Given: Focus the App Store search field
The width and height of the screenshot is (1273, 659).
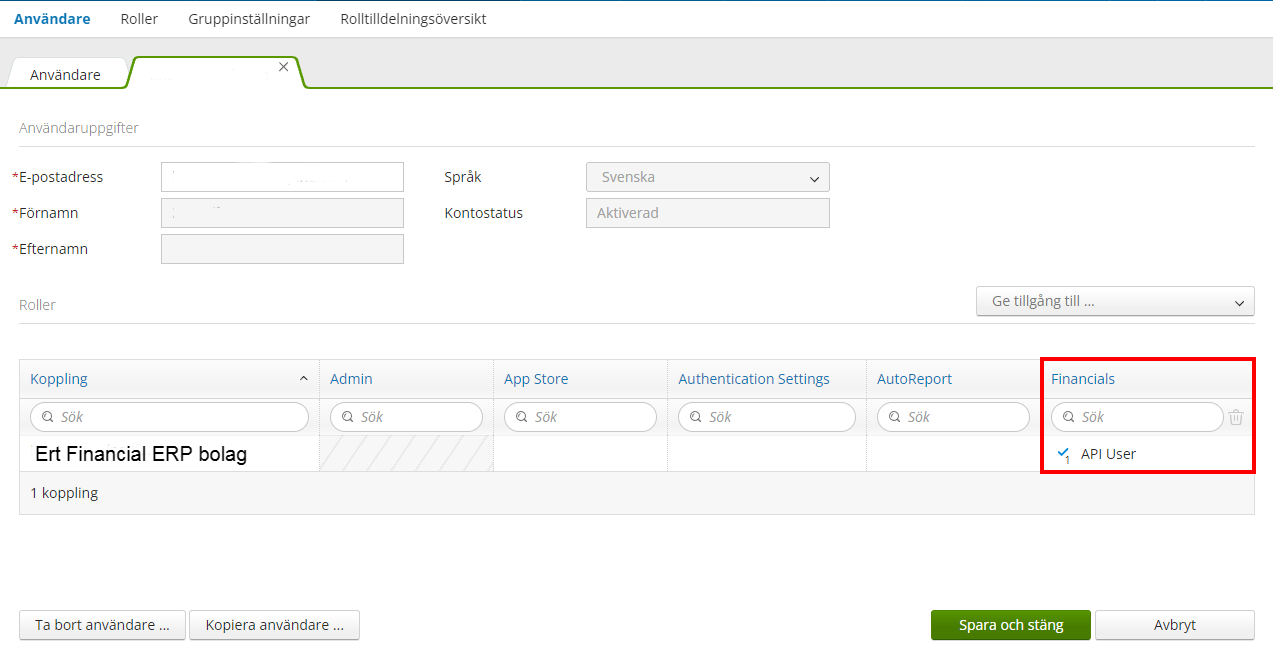Looking at the screenshot, I should [x=590, y=417].
